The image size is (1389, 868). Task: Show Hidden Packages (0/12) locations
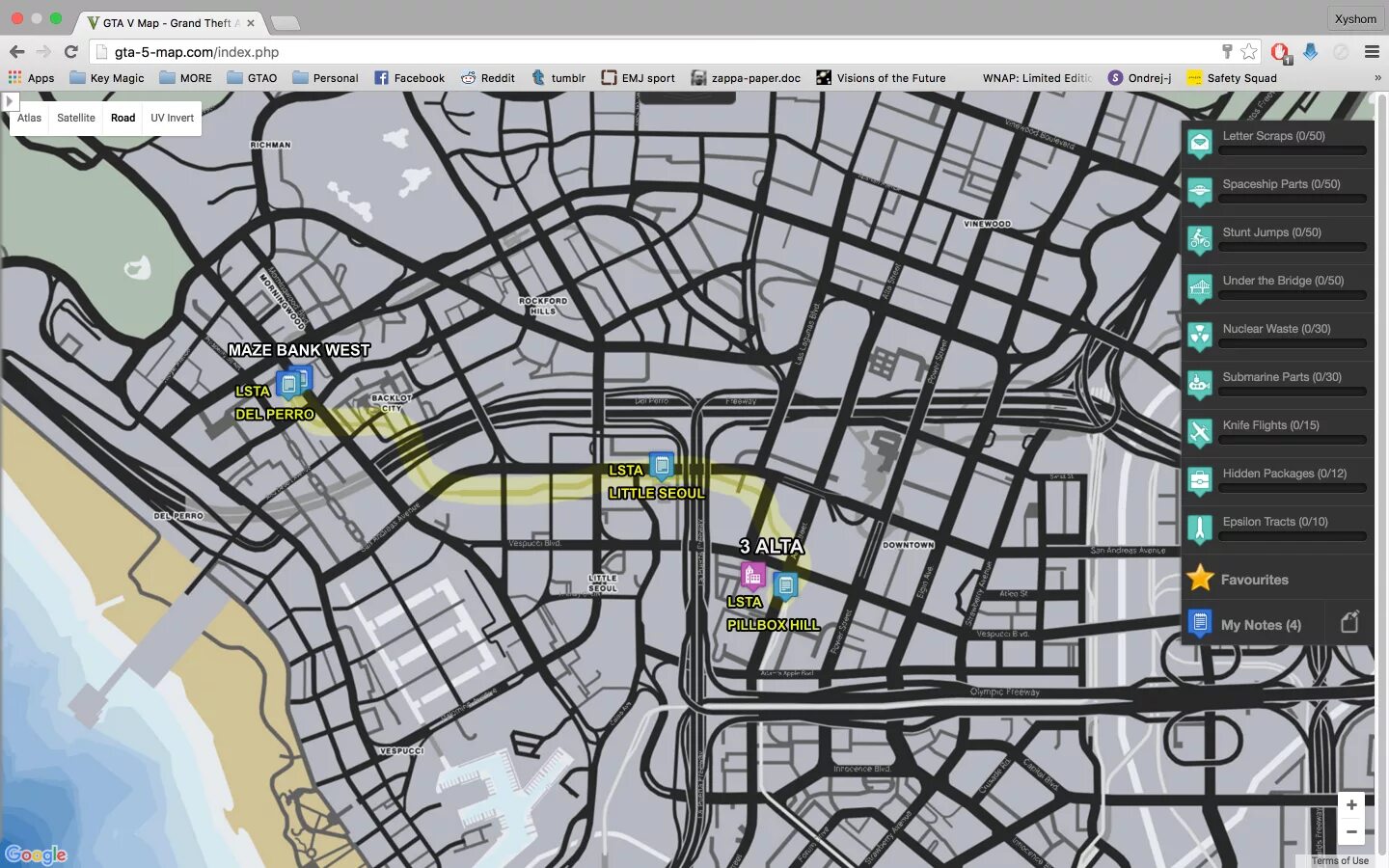tap(1284, 474)
